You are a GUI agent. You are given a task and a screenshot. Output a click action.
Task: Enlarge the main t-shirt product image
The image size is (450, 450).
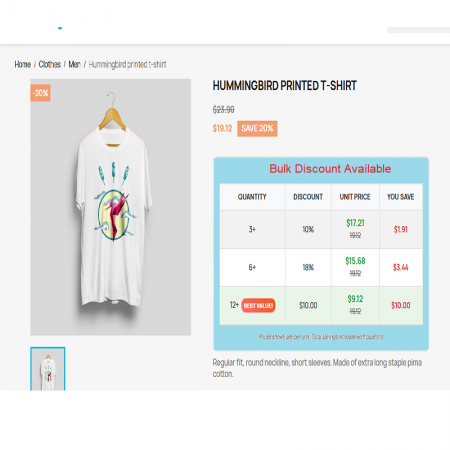point(111,207)
